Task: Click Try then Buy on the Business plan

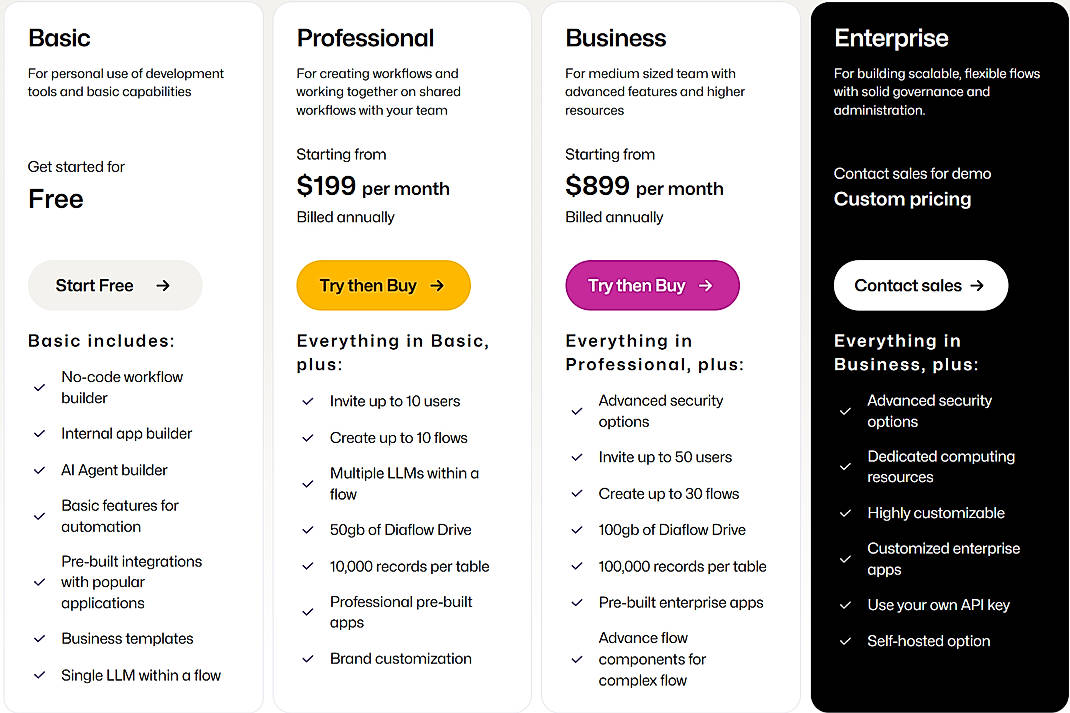Action: (652, 285)
